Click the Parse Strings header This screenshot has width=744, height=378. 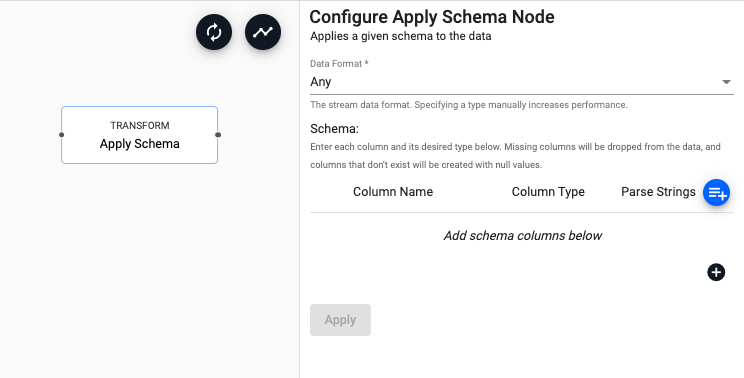[x=658, y=192]
